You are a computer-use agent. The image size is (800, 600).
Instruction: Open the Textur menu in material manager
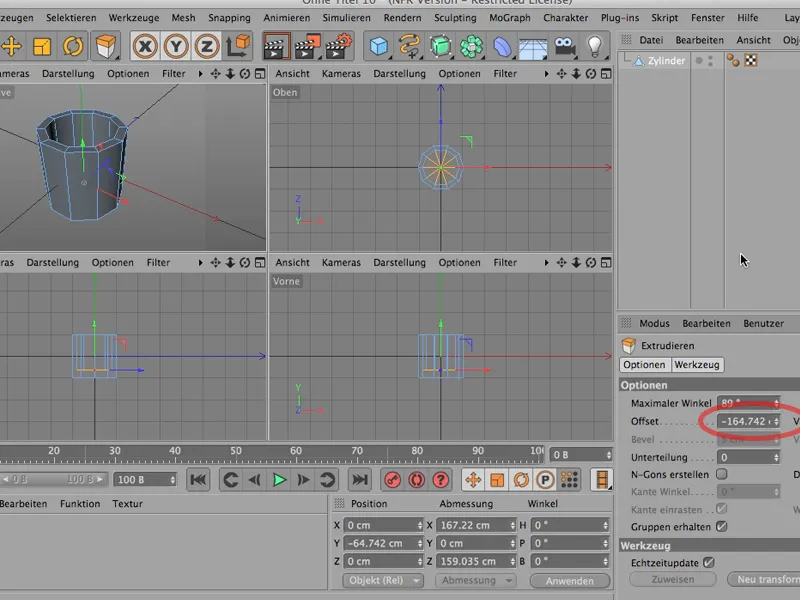pyautogui.click(x=128, y=504)
